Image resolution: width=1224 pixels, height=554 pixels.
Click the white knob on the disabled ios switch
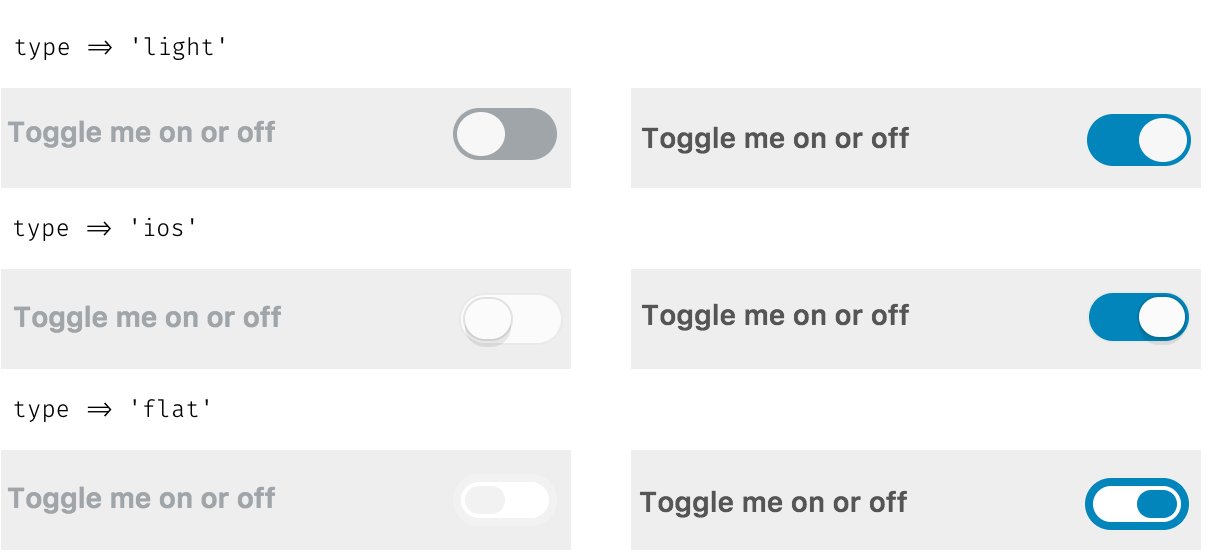(488, 320)
